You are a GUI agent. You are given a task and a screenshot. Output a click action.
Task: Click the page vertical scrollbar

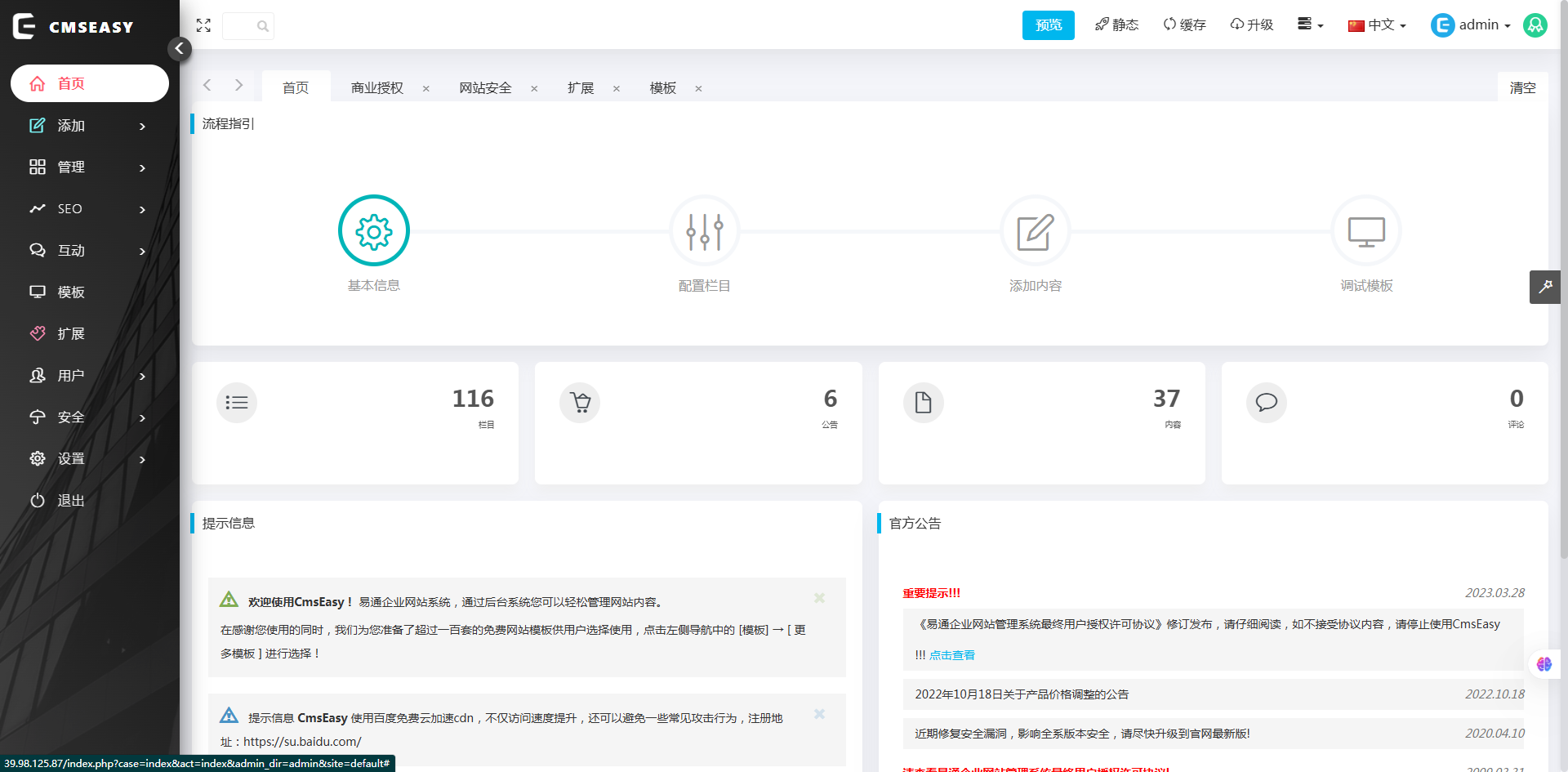point(1563,327)
